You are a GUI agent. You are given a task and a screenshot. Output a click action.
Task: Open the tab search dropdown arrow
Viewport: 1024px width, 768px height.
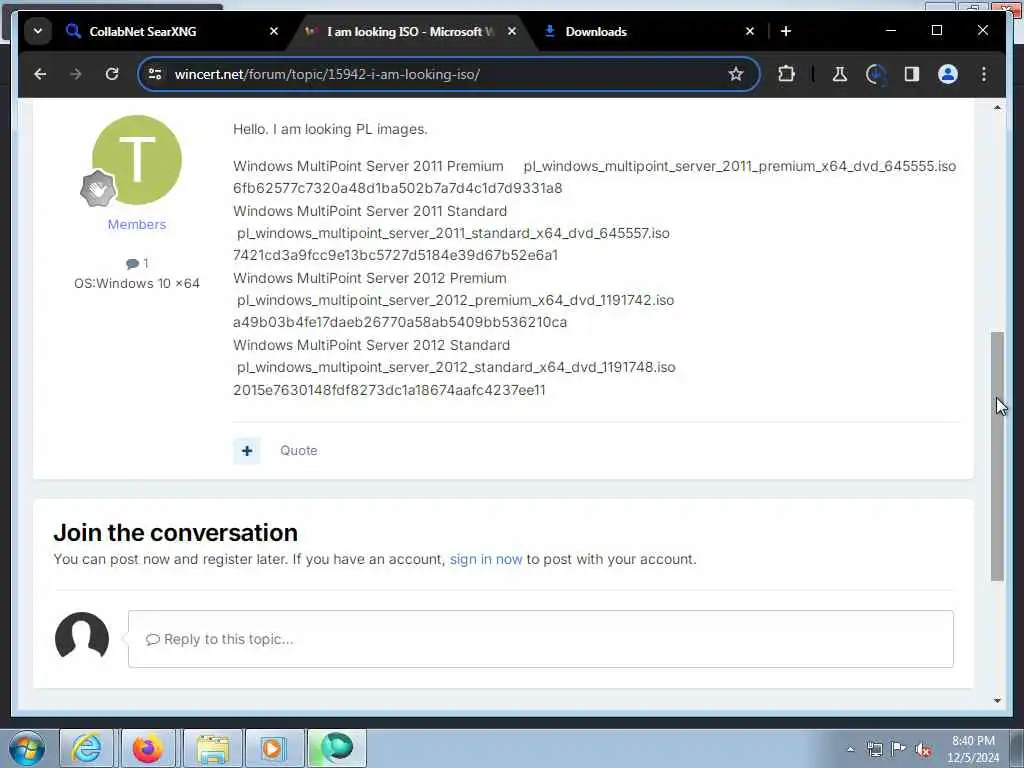38,31
